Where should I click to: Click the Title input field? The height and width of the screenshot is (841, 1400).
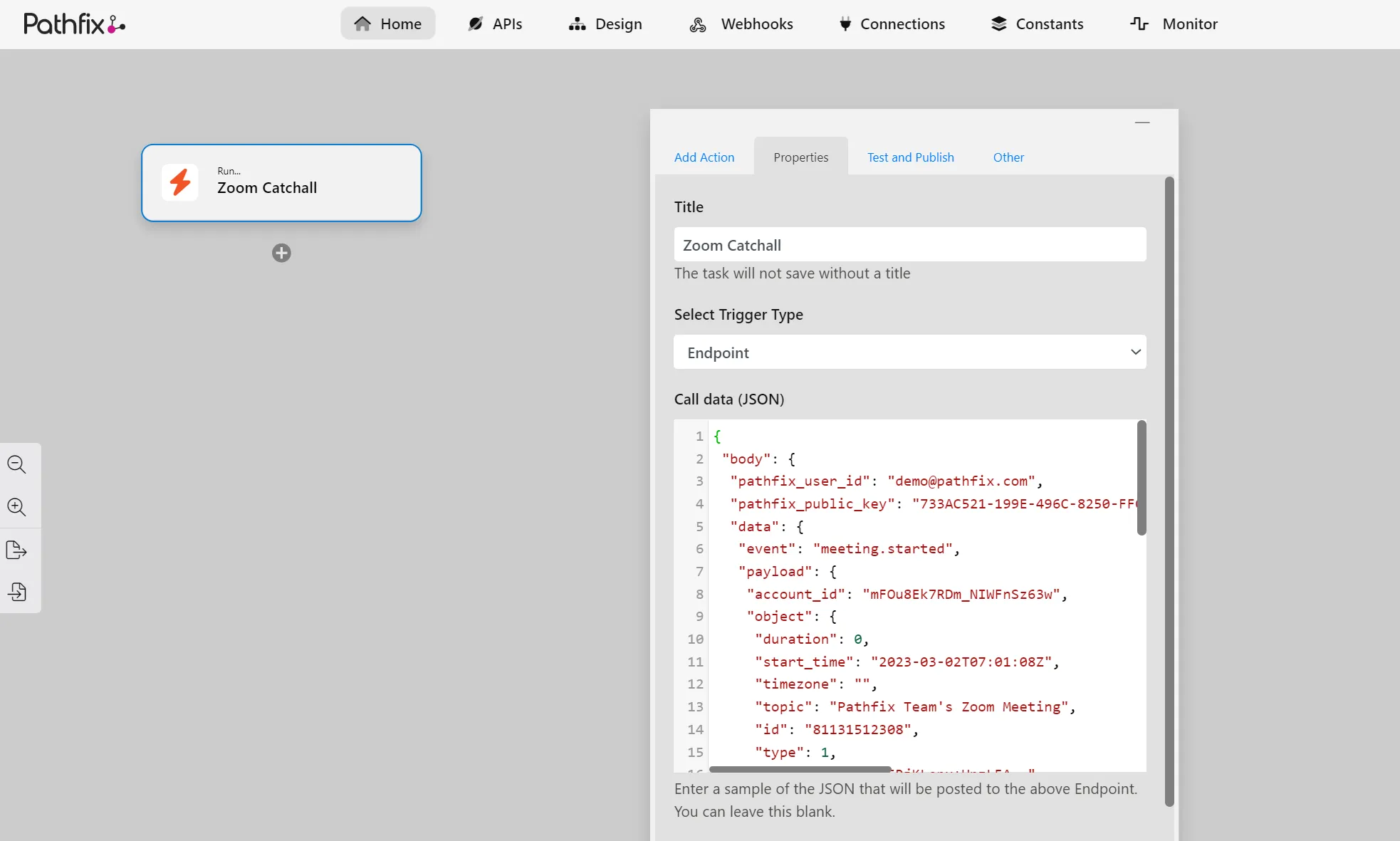[x=910, y=245]
